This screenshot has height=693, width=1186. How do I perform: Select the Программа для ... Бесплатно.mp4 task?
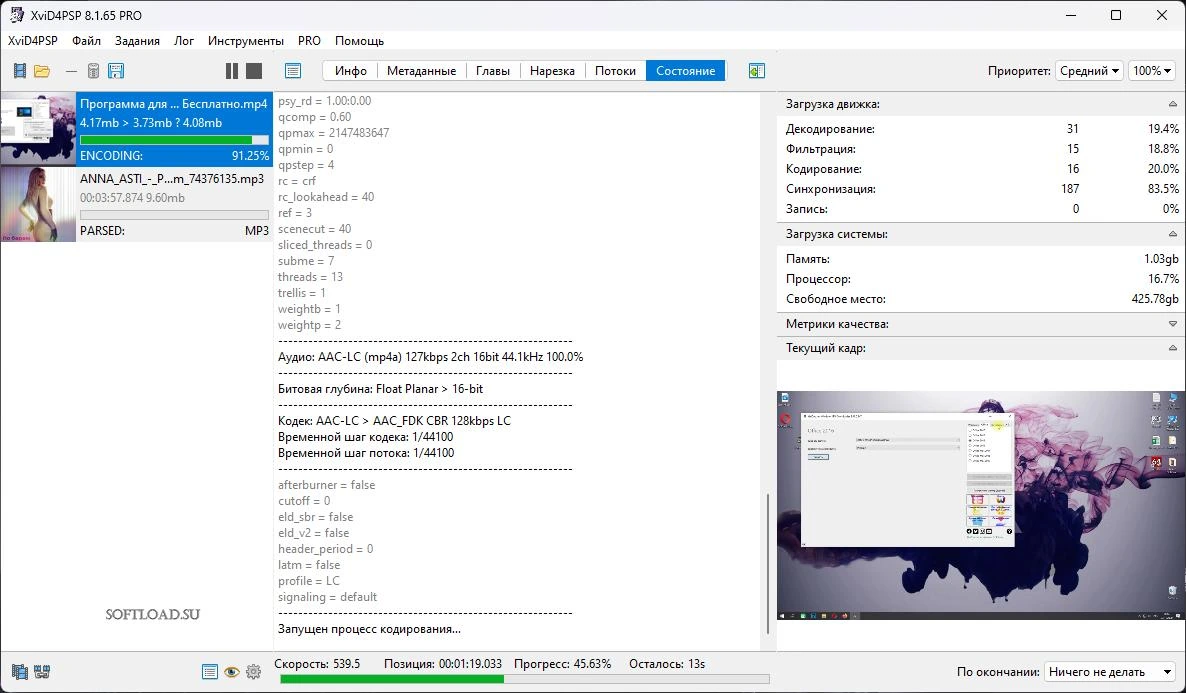136,129
